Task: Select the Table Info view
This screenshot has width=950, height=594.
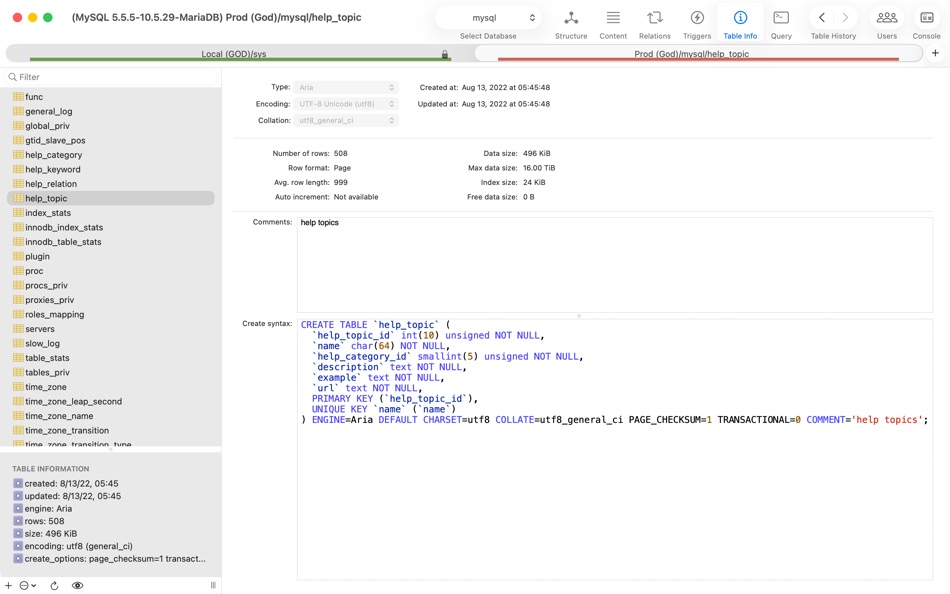Action: tap(740, 24)
